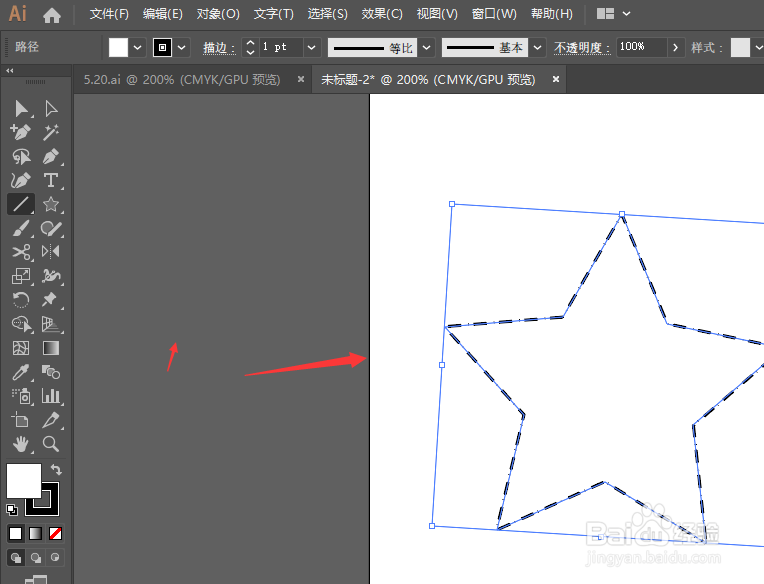Expand opacity slider arrow after 100%
764x584 pixels.
pos(675,47)
